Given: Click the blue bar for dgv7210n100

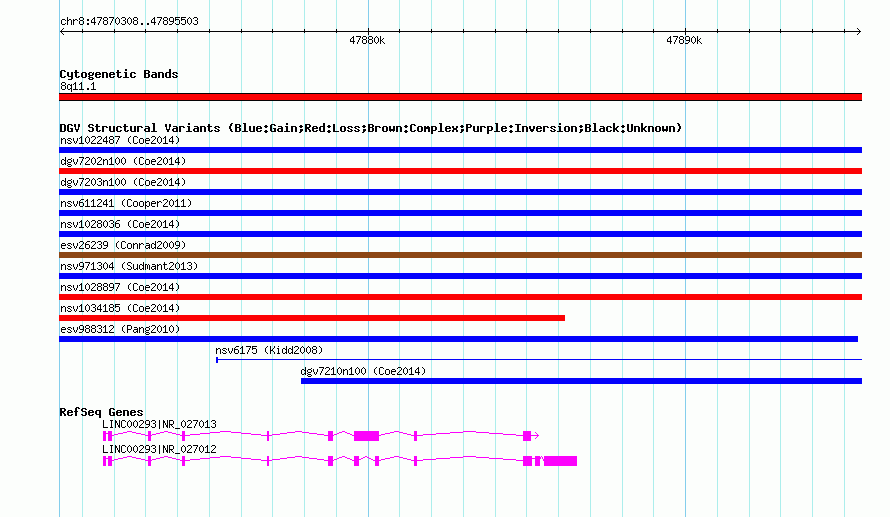Looking at the screenshot, I should click(581, 381).
